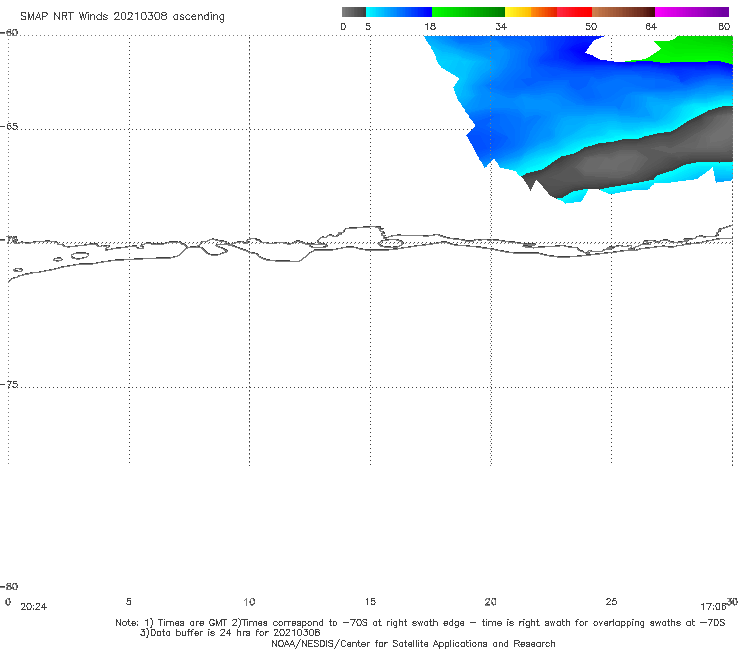Screen dimensions: 740x650
Task: Click the title "SMAP NRT Winds 20210308 ascending"
Action: coord(122,17)
